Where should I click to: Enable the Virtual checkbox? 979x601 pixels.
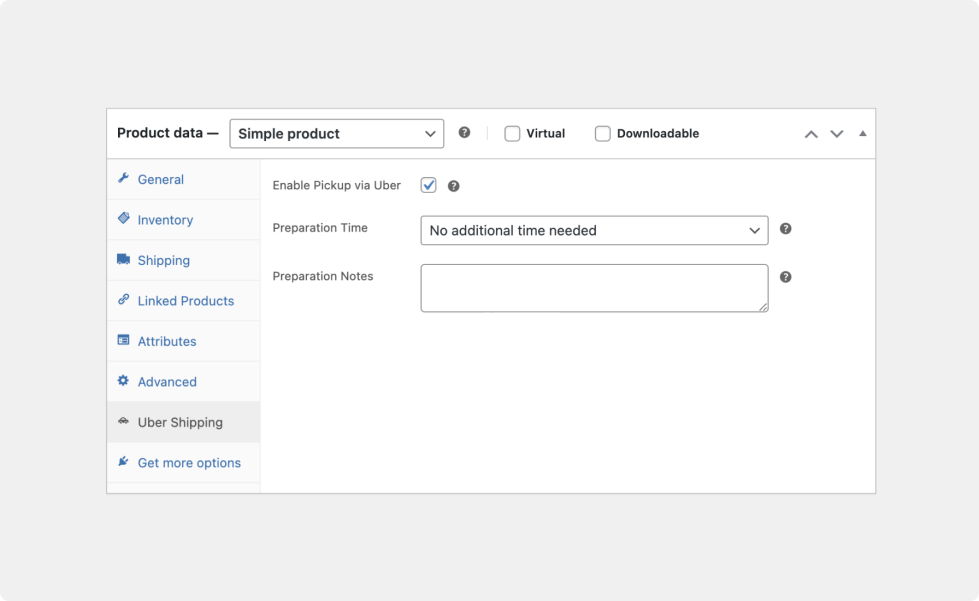click(x=512, y=134)
